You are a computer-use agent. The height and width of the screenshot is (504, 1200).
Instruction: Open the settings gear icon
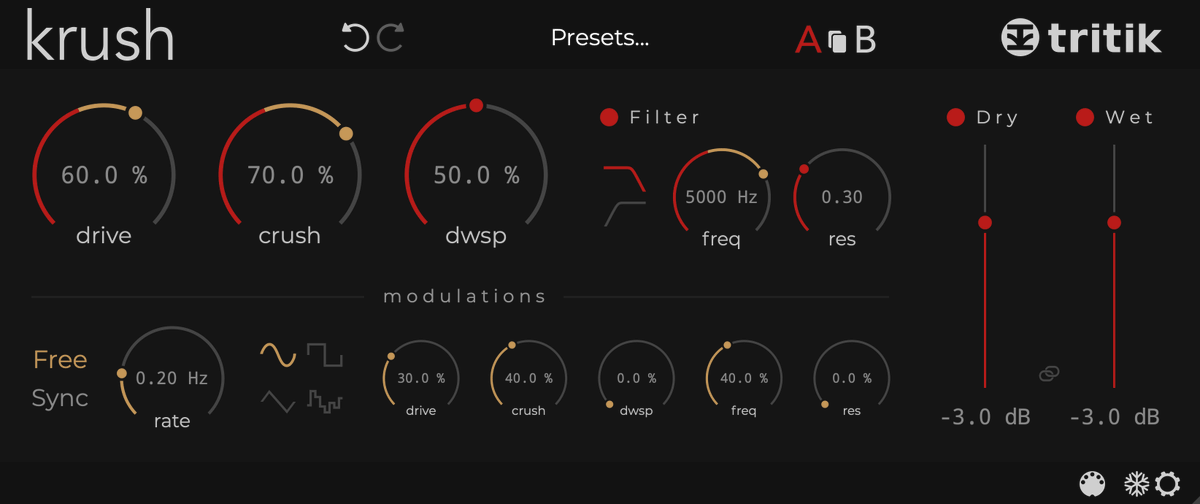pyautogui.click(x=1167, y=484)
